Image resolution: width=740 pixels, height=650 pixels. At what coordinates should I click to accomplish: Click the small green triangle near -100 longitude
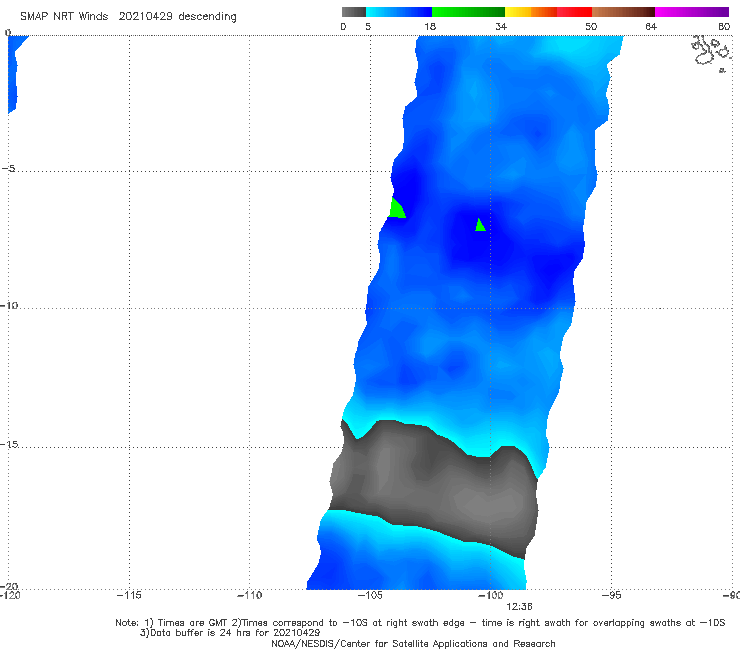(480, 225)
